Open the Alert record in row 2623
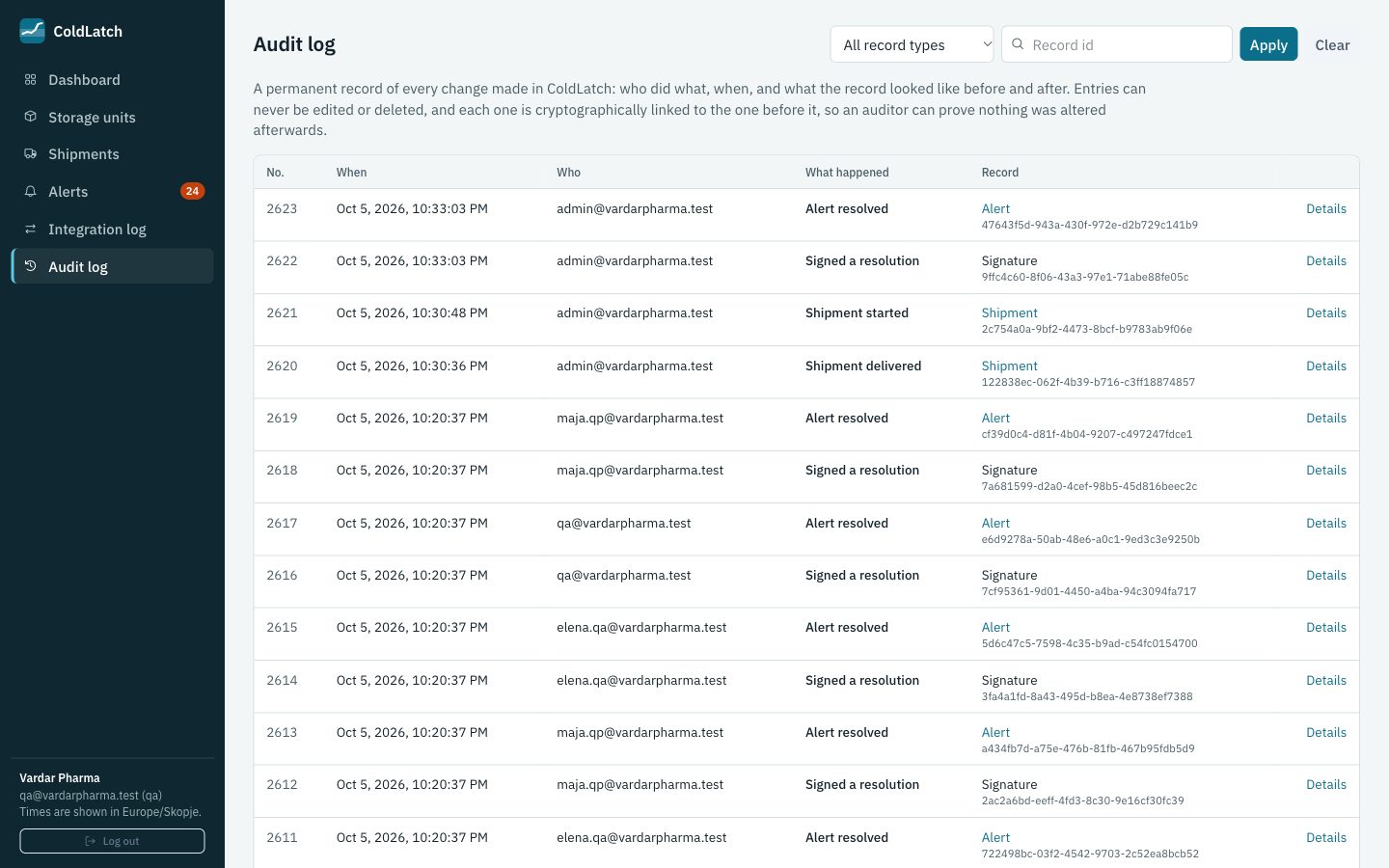This screenshot has height=868, width=1389. pyautogui.click(x=995, y=208)
